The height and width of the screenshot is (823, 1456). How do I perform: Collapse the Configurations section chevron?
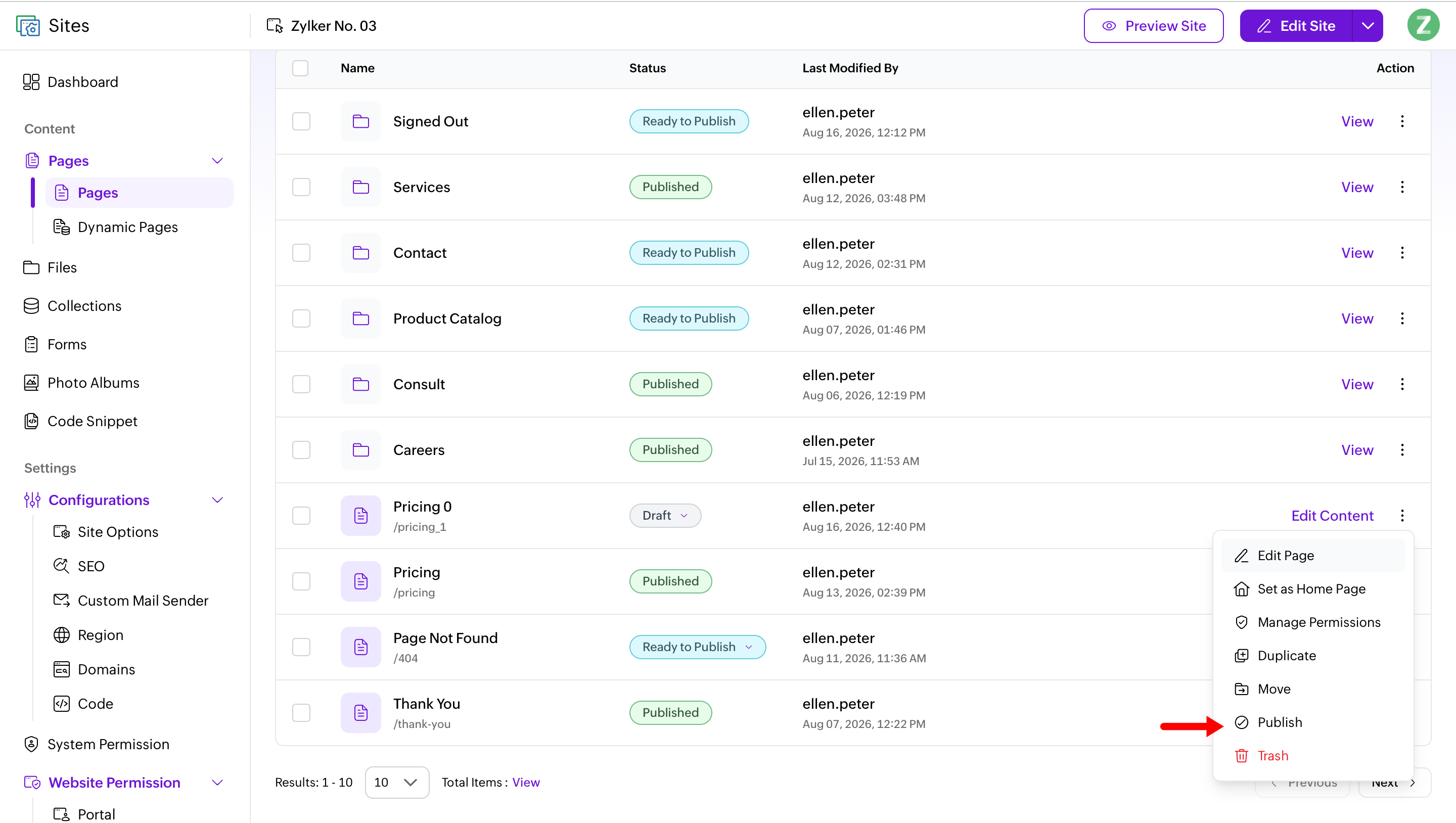pos(217,500)
